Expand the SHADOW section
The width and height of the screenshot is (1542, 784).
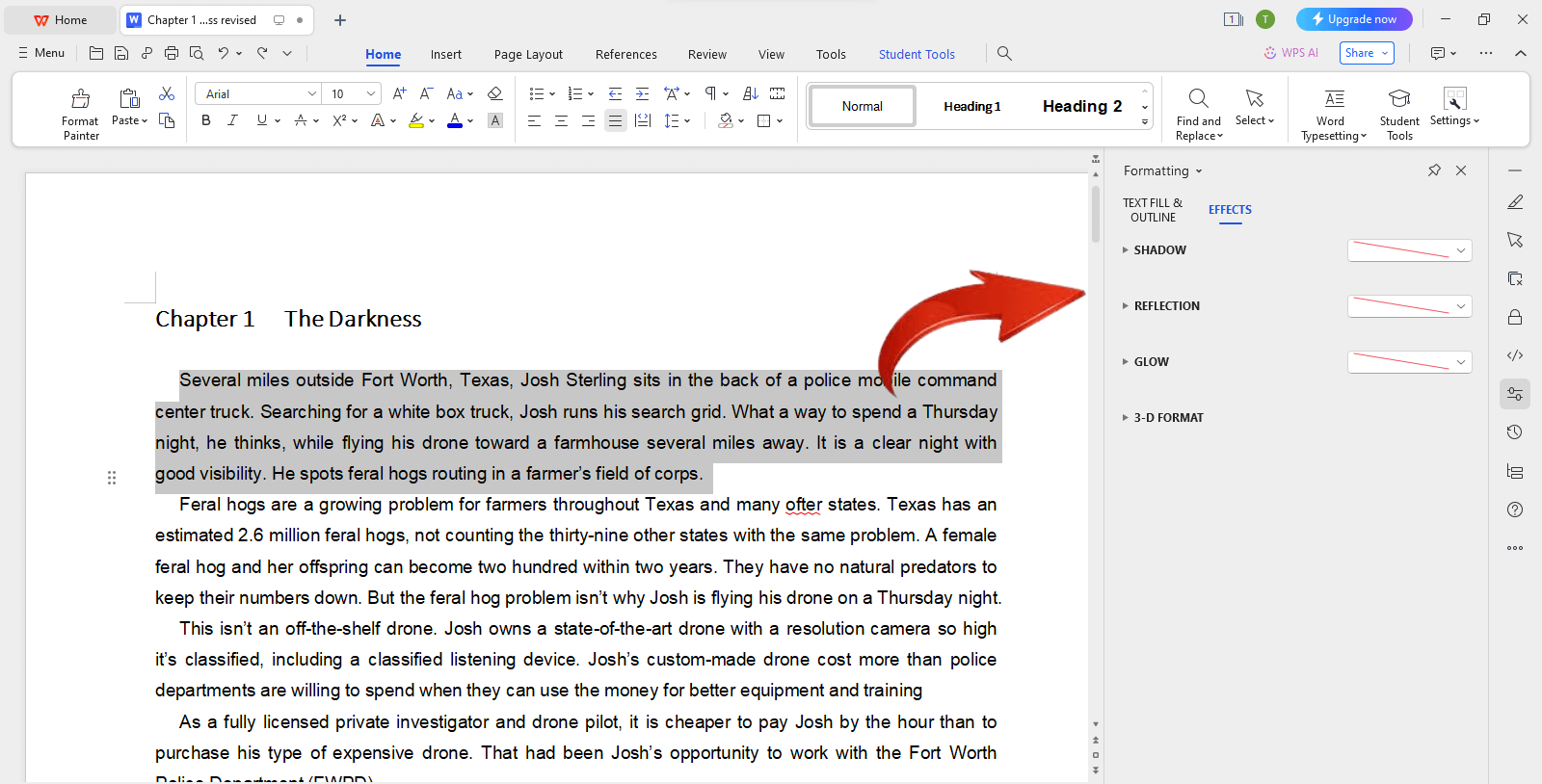(1126, 250)
